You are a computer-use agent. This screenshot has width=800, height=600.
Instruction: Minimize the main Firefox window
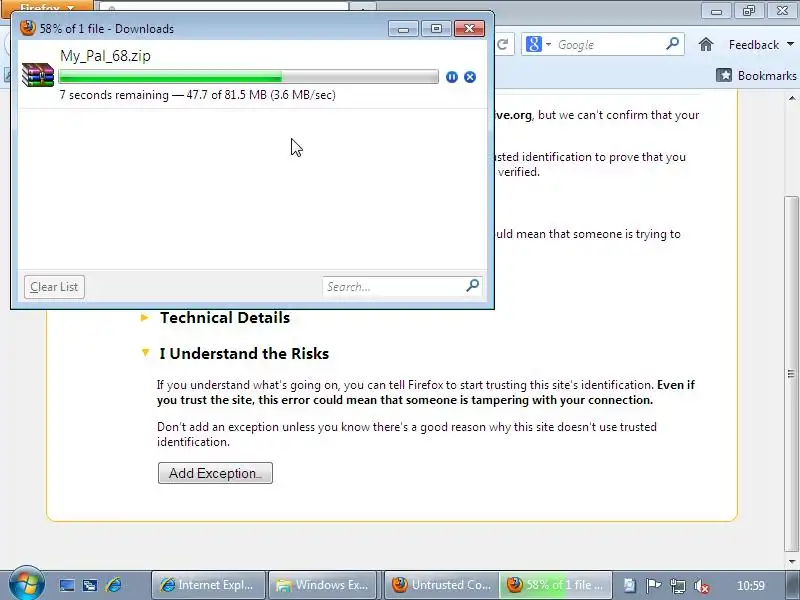click(x=716, y=11)
